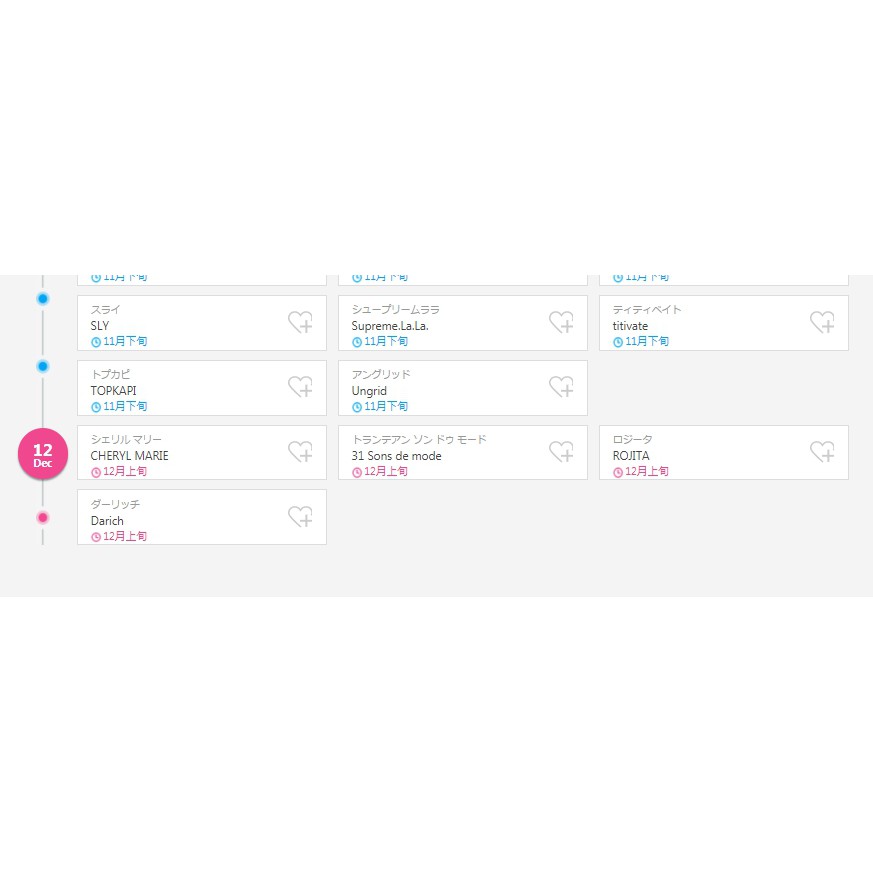Add 31 Sons de mode to favorites
Image resolution: width=873 pixels, height=873 pixels.
click(x=561, y=452)
